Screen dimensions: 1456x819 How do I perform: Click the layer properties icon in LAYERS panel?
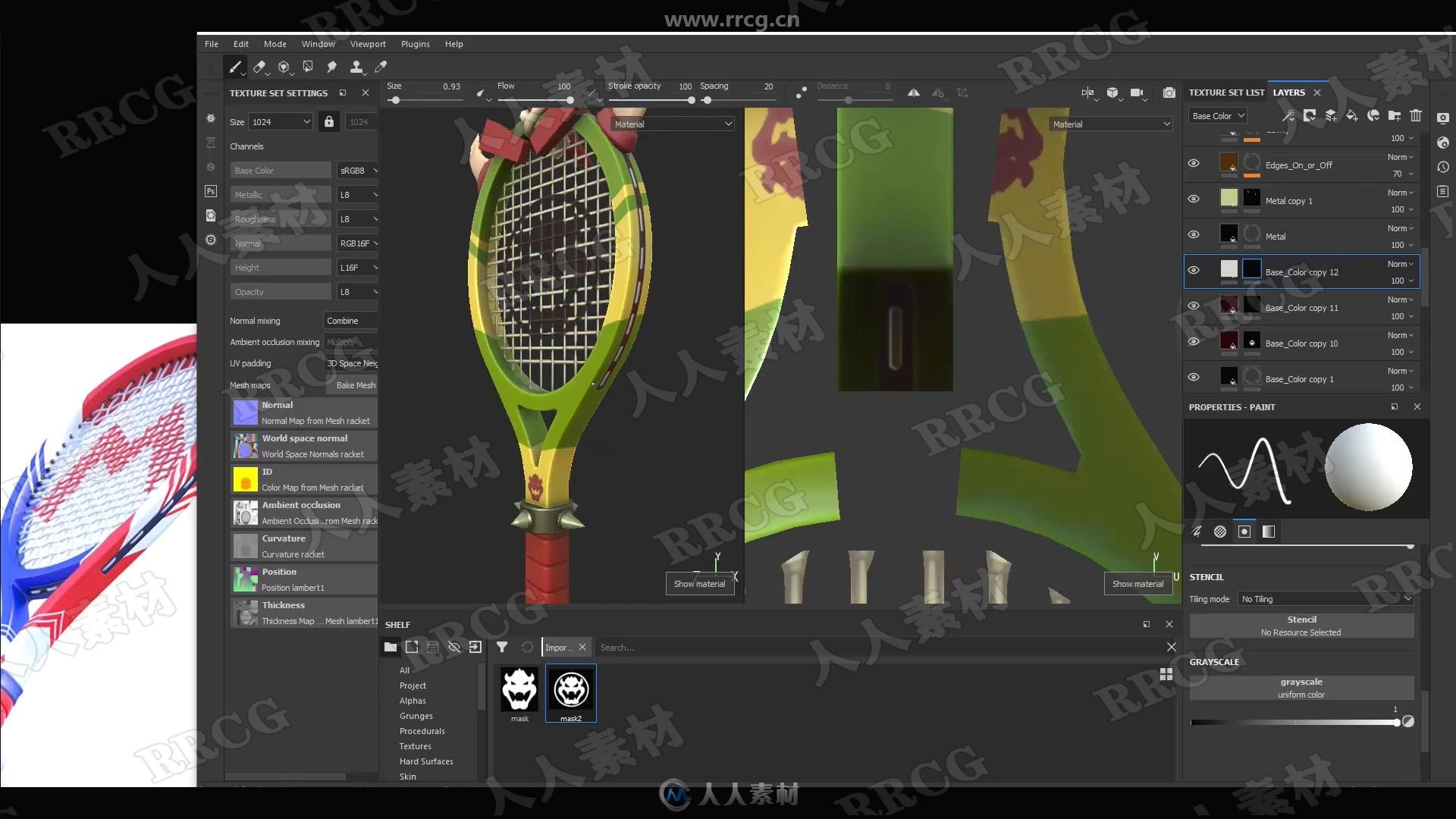[1443, 118]
